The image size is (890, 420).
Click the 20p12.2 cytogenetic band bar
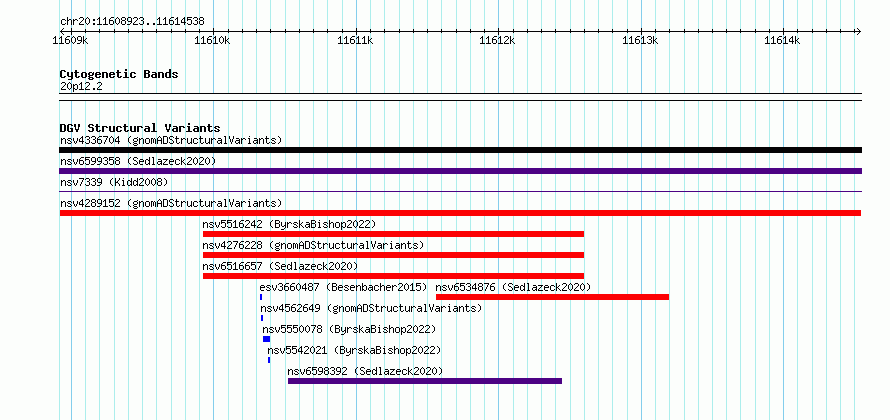coord(460,97)
